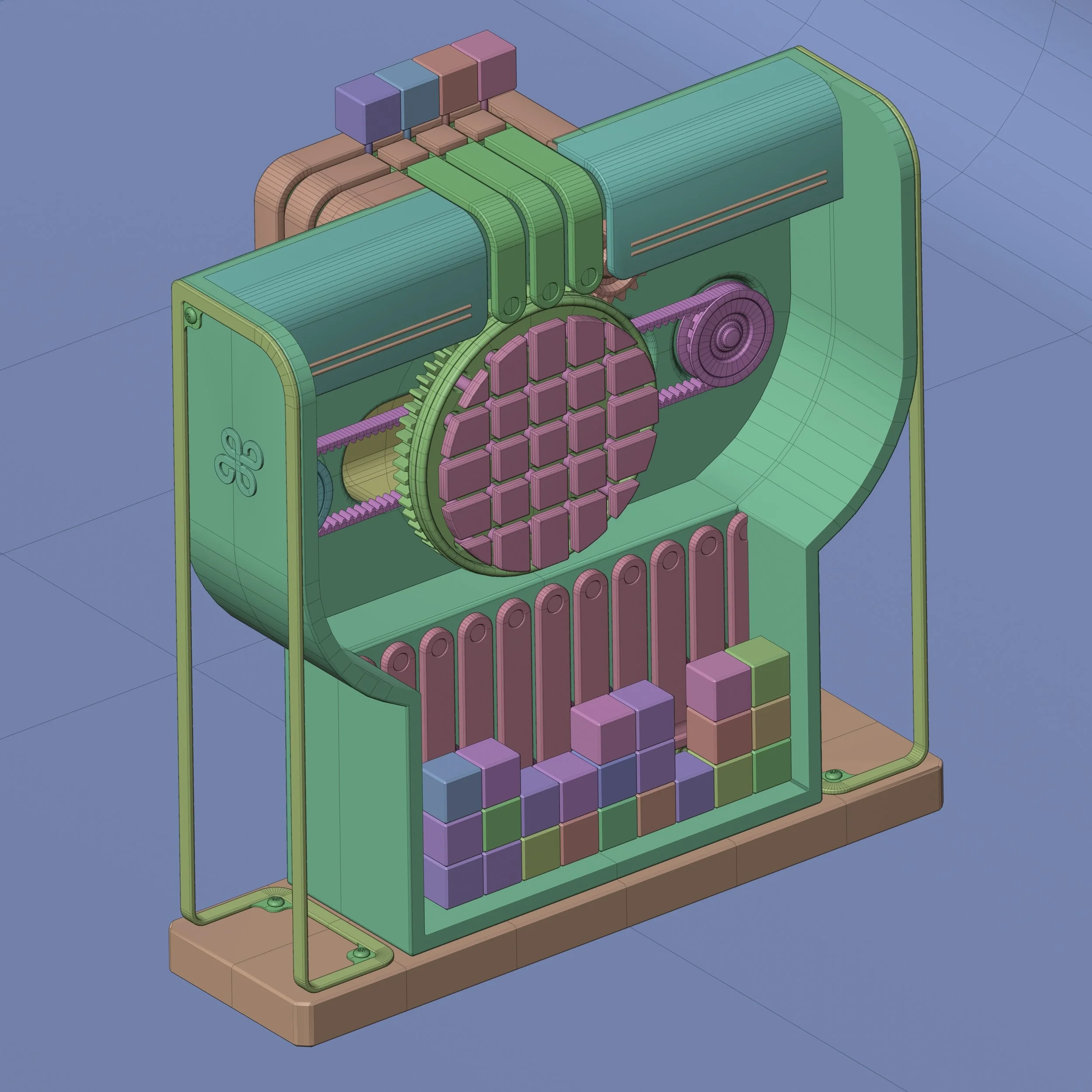Click the pivot screw on leftmost green arm

click(x=511, y=305)
